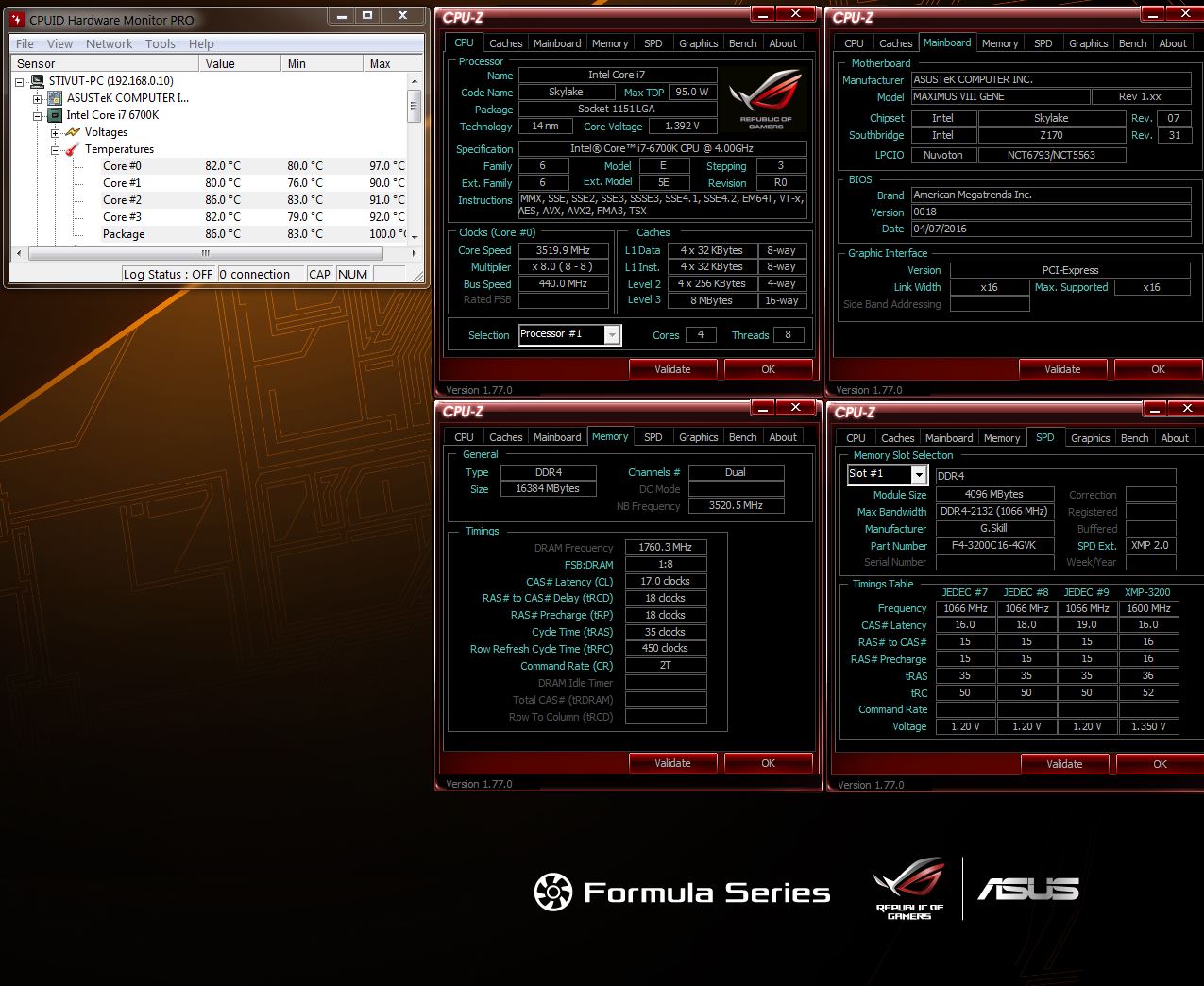Click Validate in the Mainboard window
The width and height of the screenshot is (1204, 986).
(x=1062, y=369)
